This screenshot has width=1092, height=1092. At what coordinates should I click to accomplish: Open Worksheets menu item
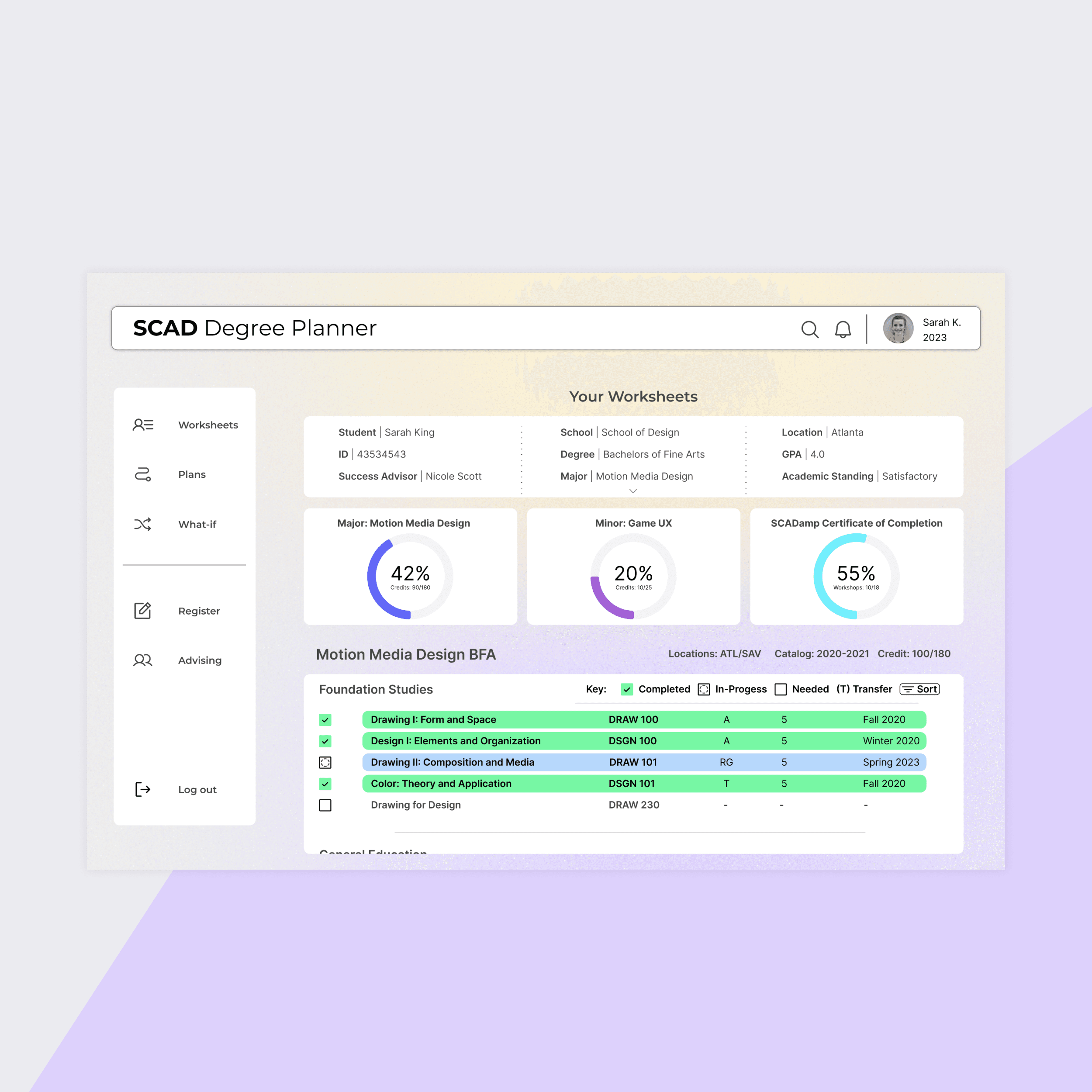(x=208, y=425)
